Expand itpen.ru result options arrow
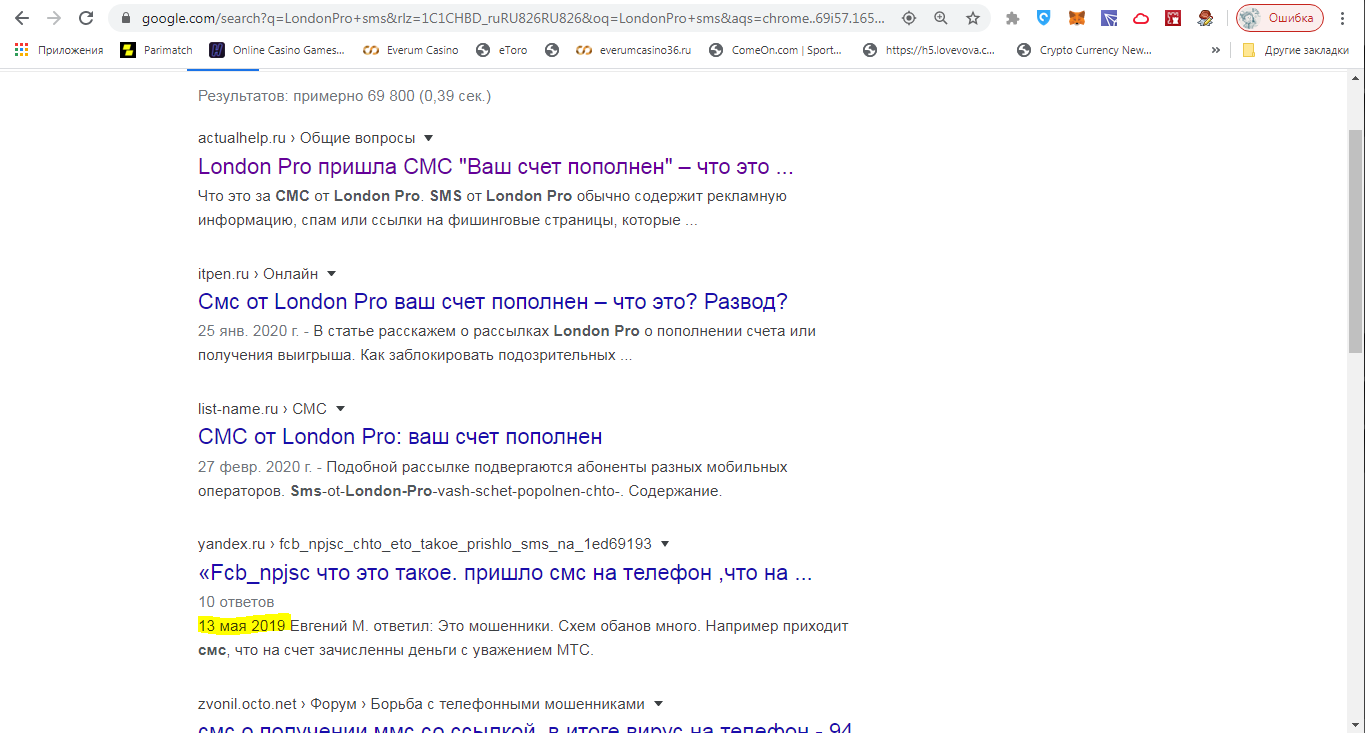This screenshot has width=1365, height=733. (332, 274)
